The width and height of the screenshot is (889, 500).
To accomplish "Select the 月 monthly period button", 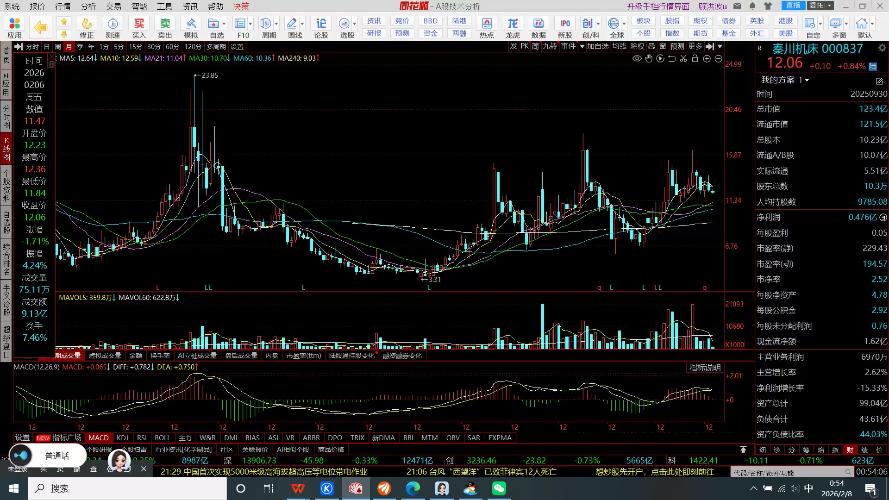I will [x=69, y=47].
